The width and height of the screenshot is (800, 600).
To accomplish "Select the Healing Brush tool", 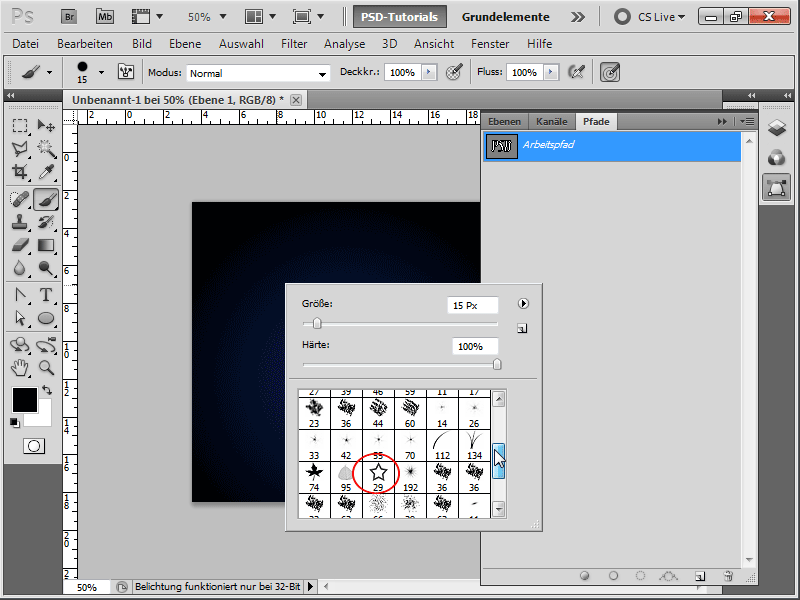I will coord(20,199).
